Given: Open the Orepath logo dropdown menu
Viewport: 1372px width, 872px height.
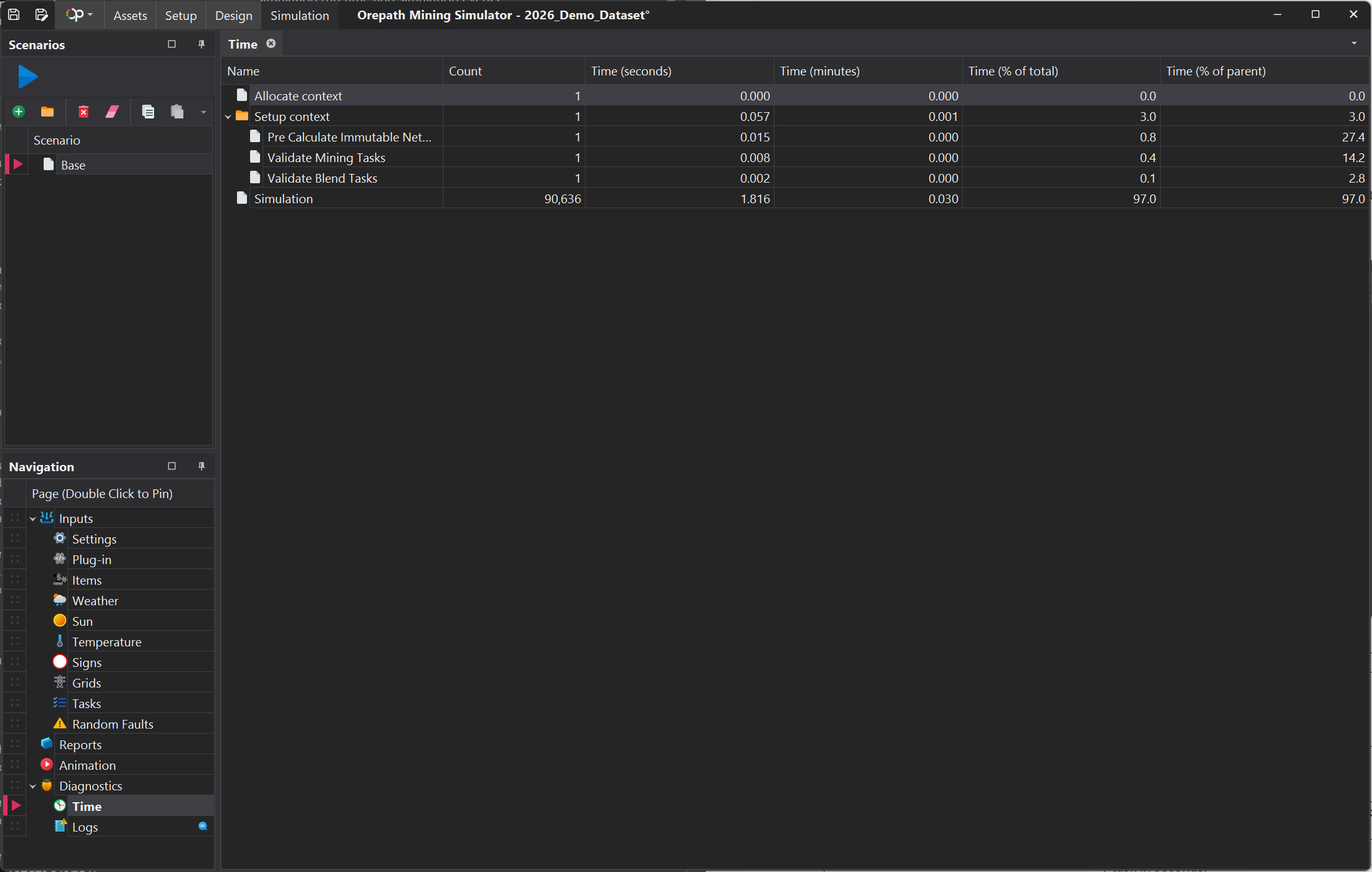Looking at the screenshot, I should click(x=79, y=15).
